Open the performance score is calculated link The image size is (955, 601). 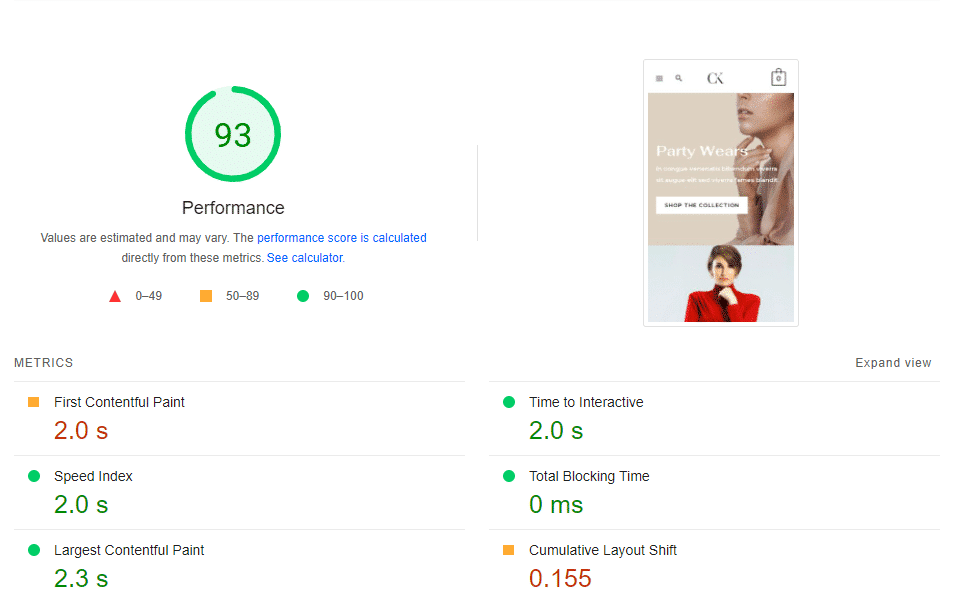[x=342, y=238]
